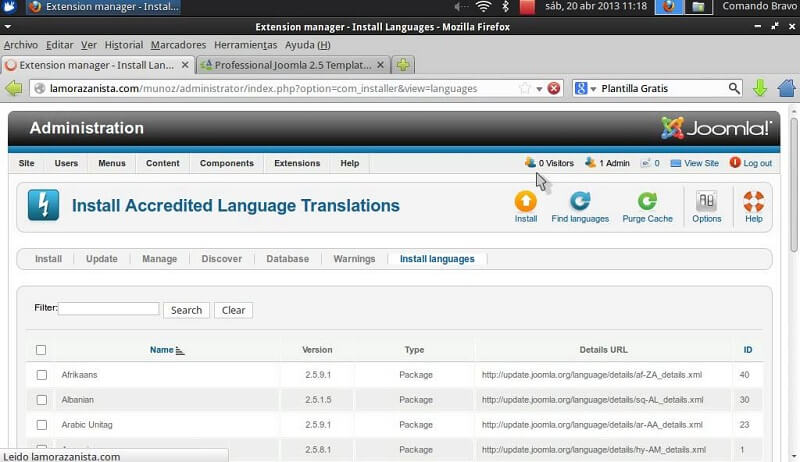This screenshot has width=800, height=462.
Task: Open the Marcadores menu
Action: pos(178,45)
